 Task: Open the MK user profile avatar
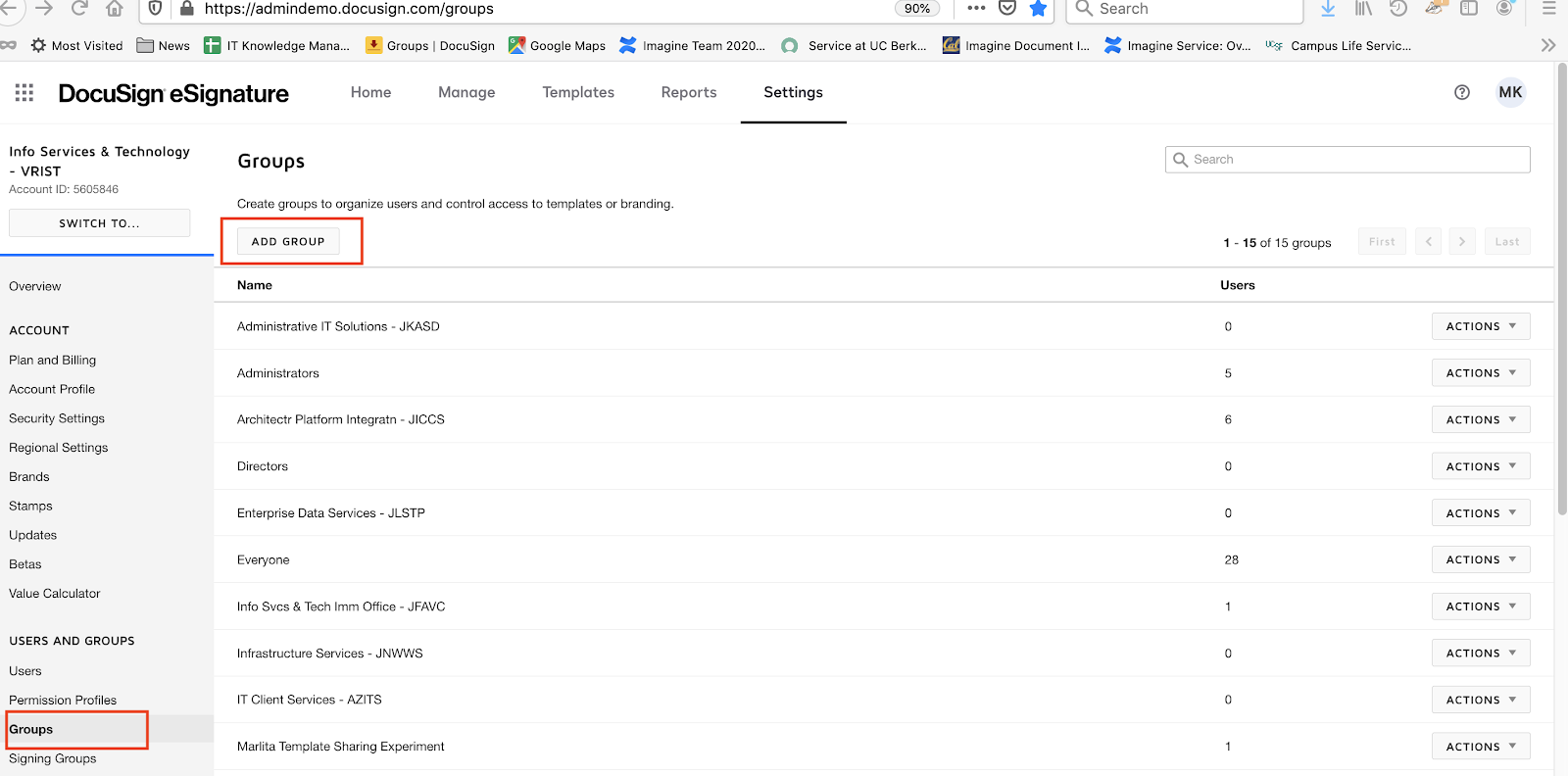pos(1510,92)
